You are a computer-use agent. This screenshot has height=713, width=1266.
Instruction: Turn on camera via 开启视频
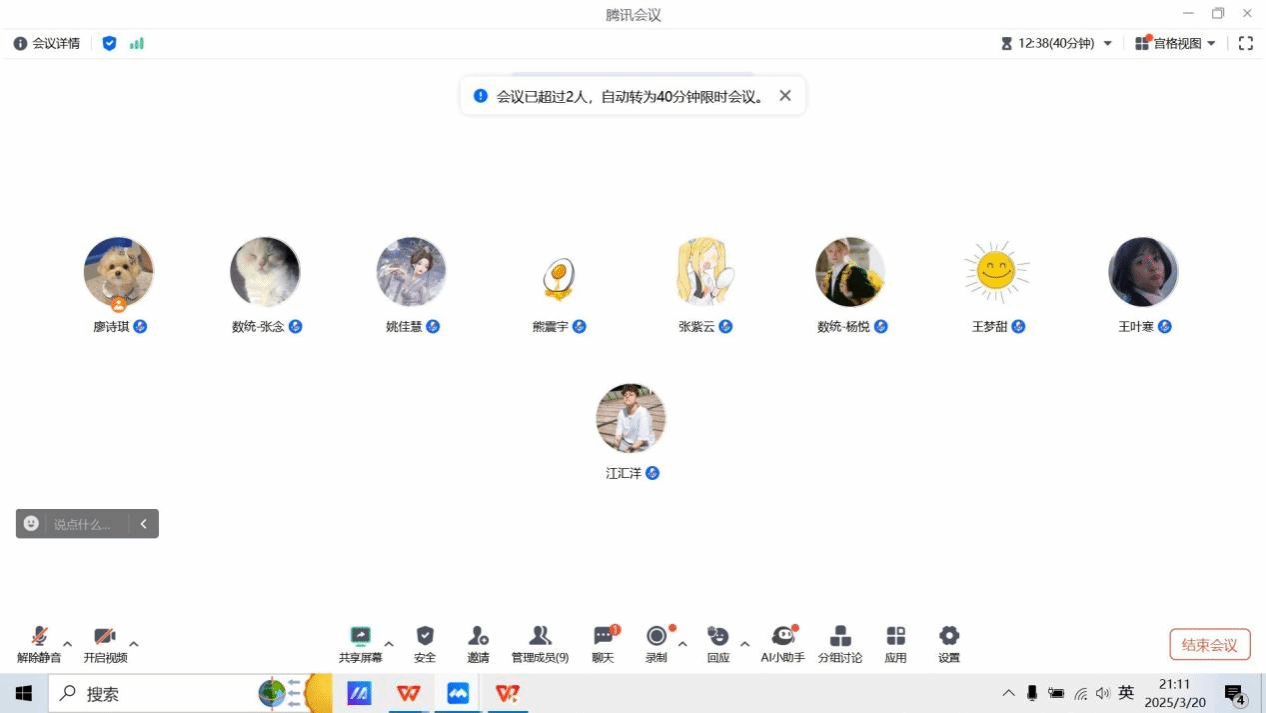[104, 637]
